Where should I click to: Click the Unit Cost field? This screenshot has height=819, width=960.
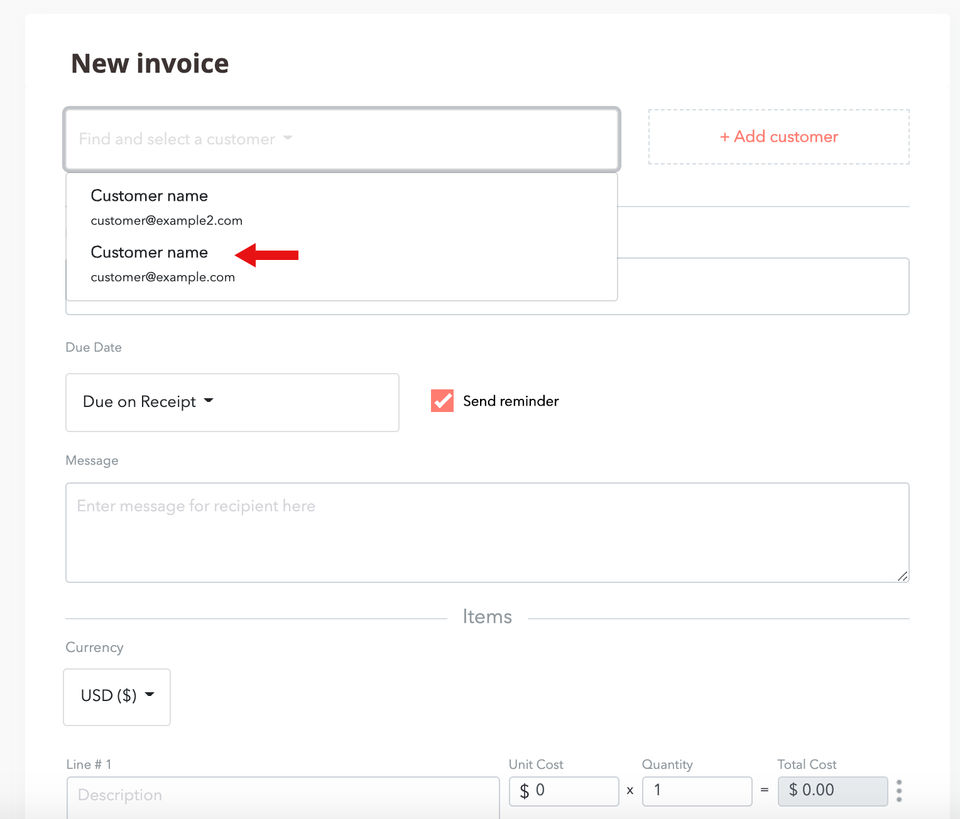563,791
